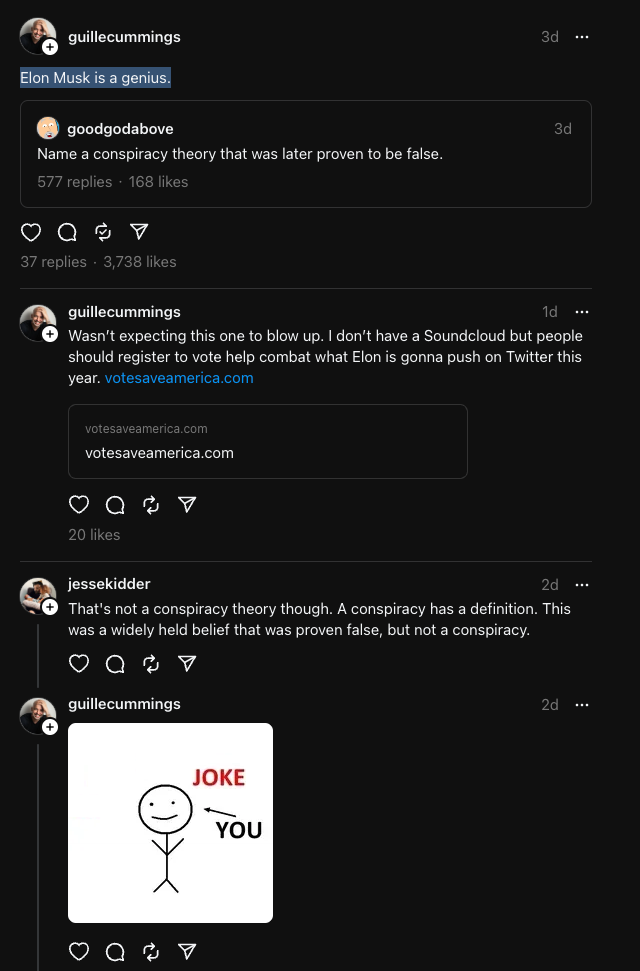The width and height of the screenshot is (640, 971).
Task: Like the JOKE stick figure image reply
Action: 79,951
